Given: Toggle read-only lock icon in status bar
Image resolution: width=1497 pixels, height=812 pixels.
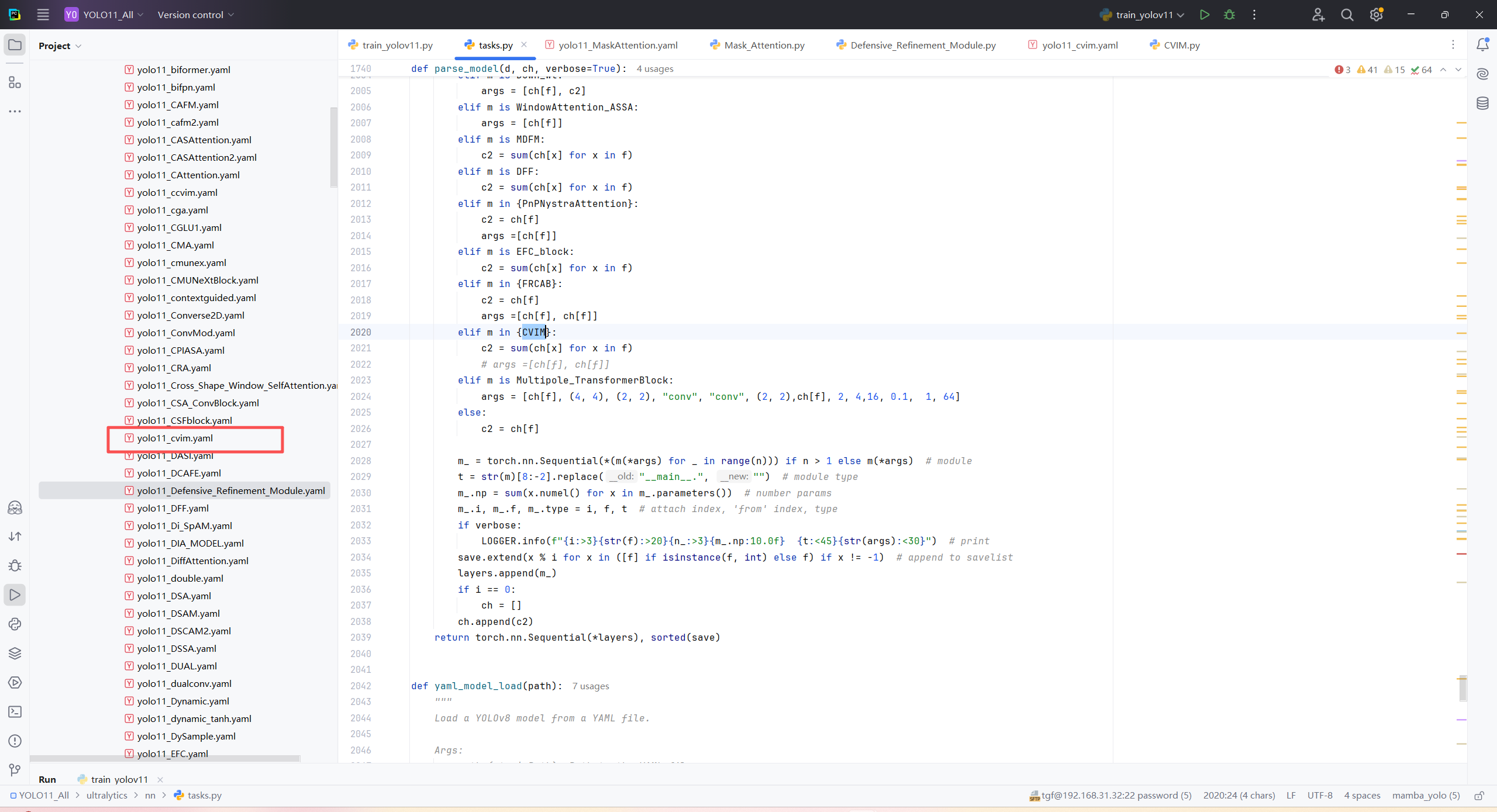Looking at the screenshot, I should [x=1479, y=796].
